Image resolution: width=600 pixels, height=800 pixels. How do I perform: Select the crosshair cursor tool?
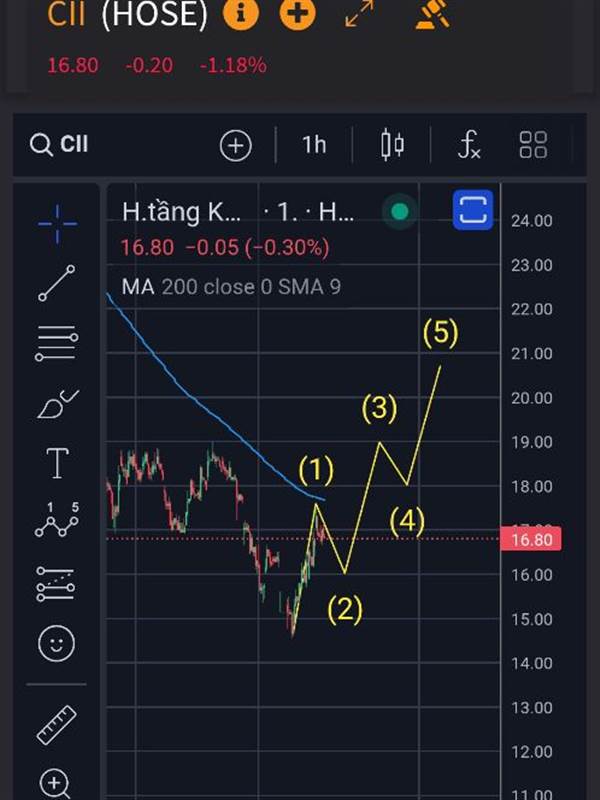click(x=58, y=223)
